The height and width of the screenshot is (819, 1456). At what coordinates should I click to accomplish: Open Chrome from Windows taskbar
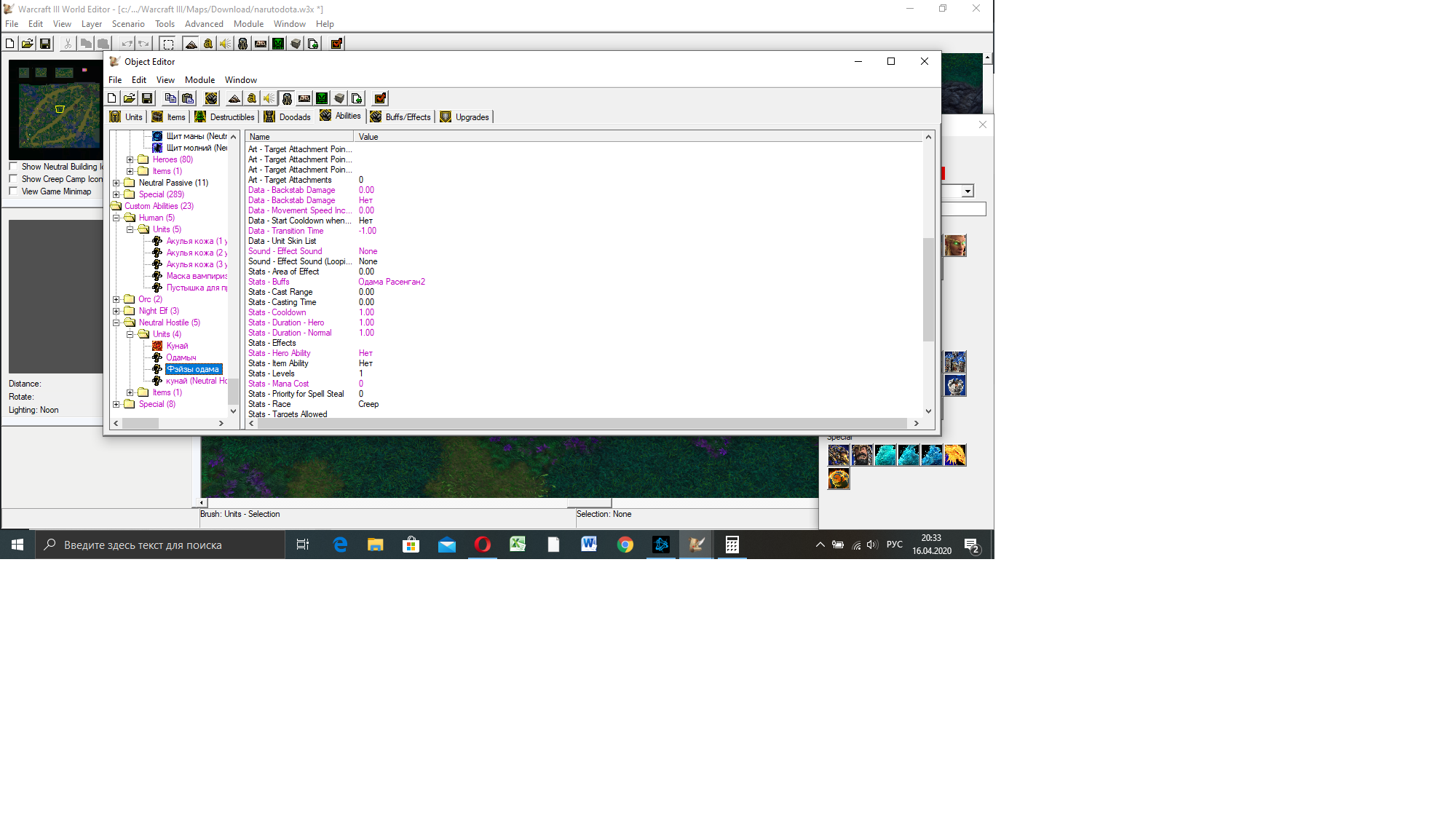tap(625, 545)
